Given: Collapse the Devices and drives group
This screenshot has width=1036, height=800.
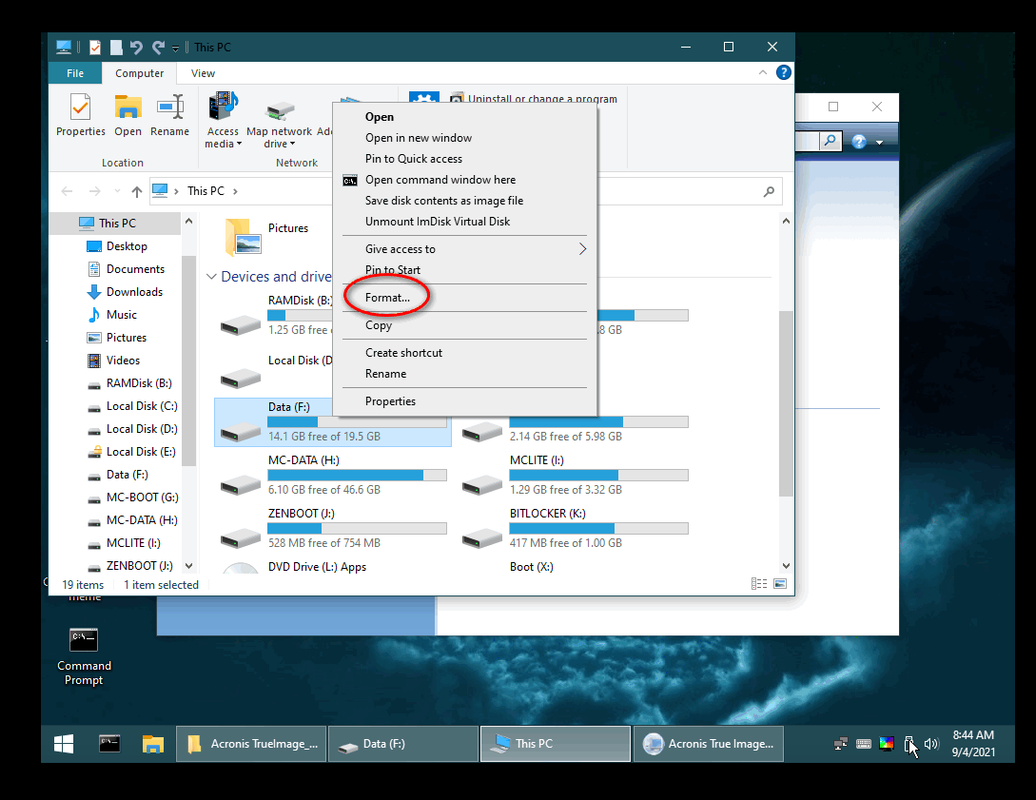Looking at the screenshot, I should click(x=211, y=277).
